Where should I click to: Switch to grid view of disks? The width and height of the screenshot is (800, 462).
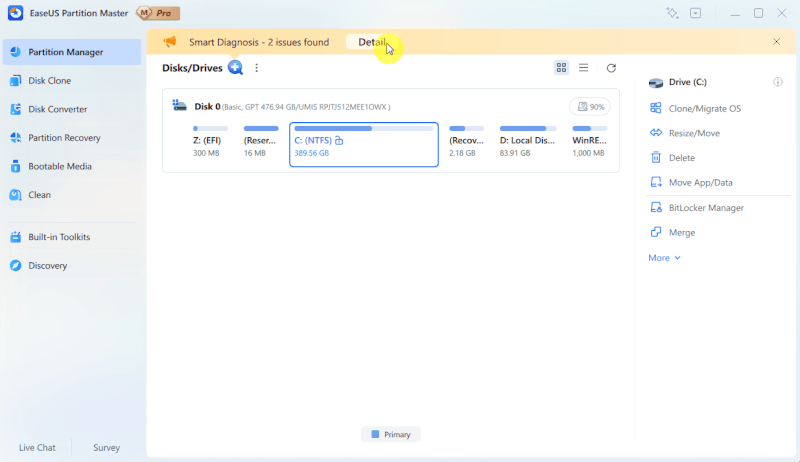coord(561,67)
